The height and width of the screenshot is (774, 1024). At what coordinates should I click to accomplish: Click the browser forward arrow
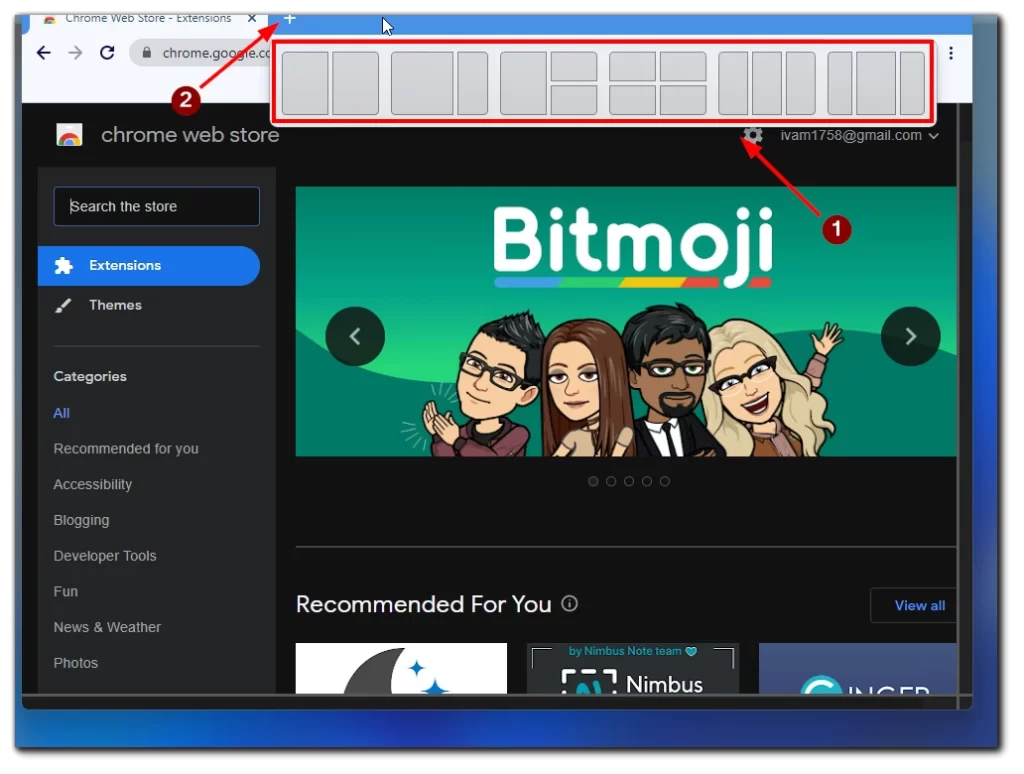coord(76,53)
